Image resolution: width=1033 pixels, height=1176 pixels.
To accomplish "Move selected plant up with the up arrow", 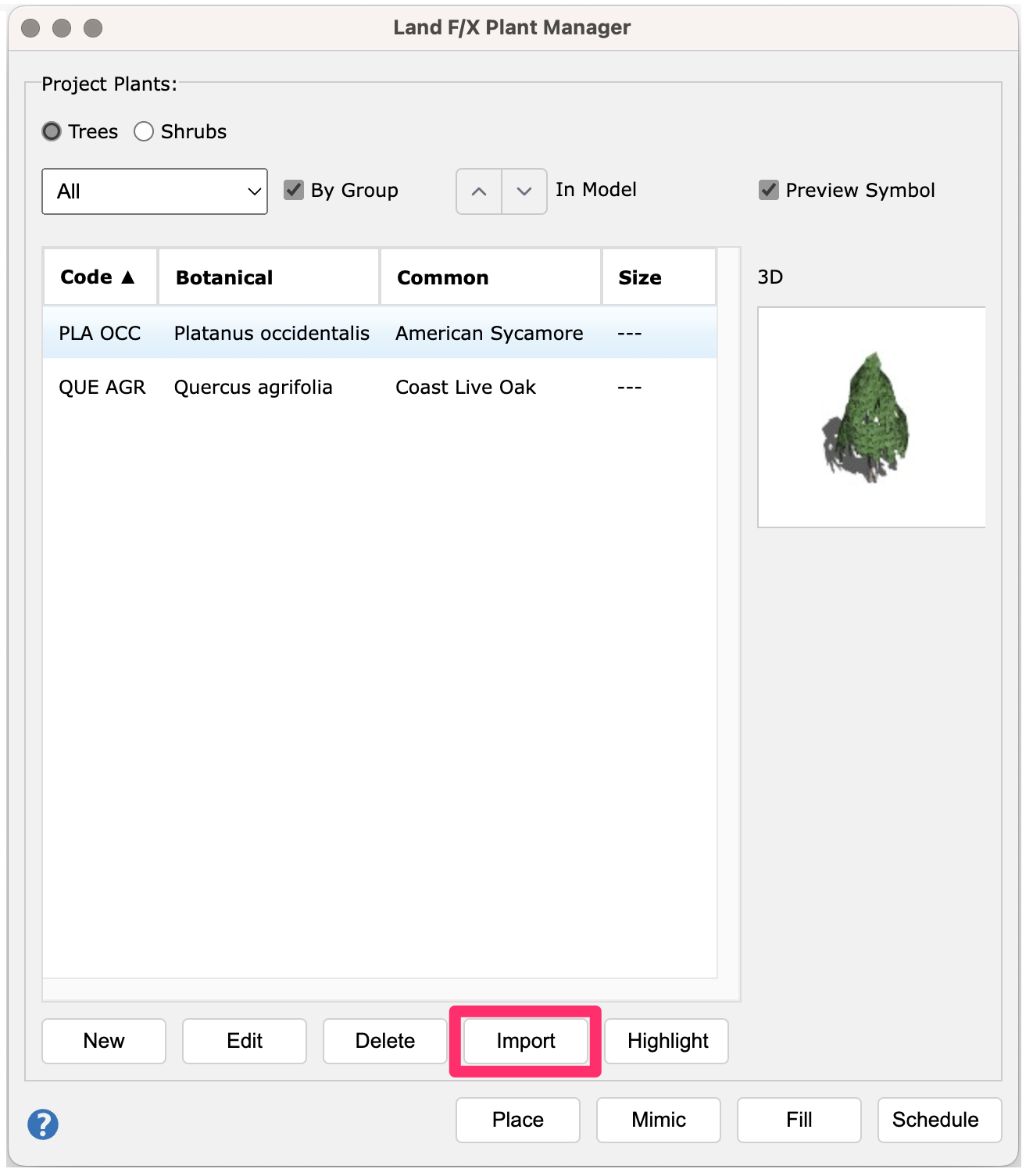I will [479, 191].
